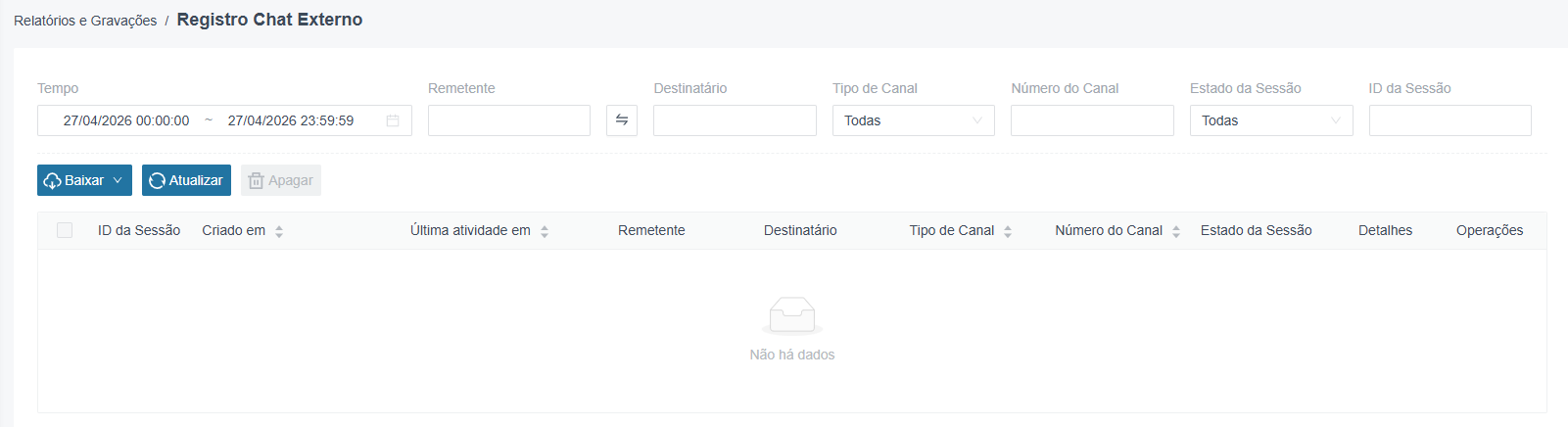Click the Remetente input field
Screen dimensions: 1568x427
click(509, 120)
